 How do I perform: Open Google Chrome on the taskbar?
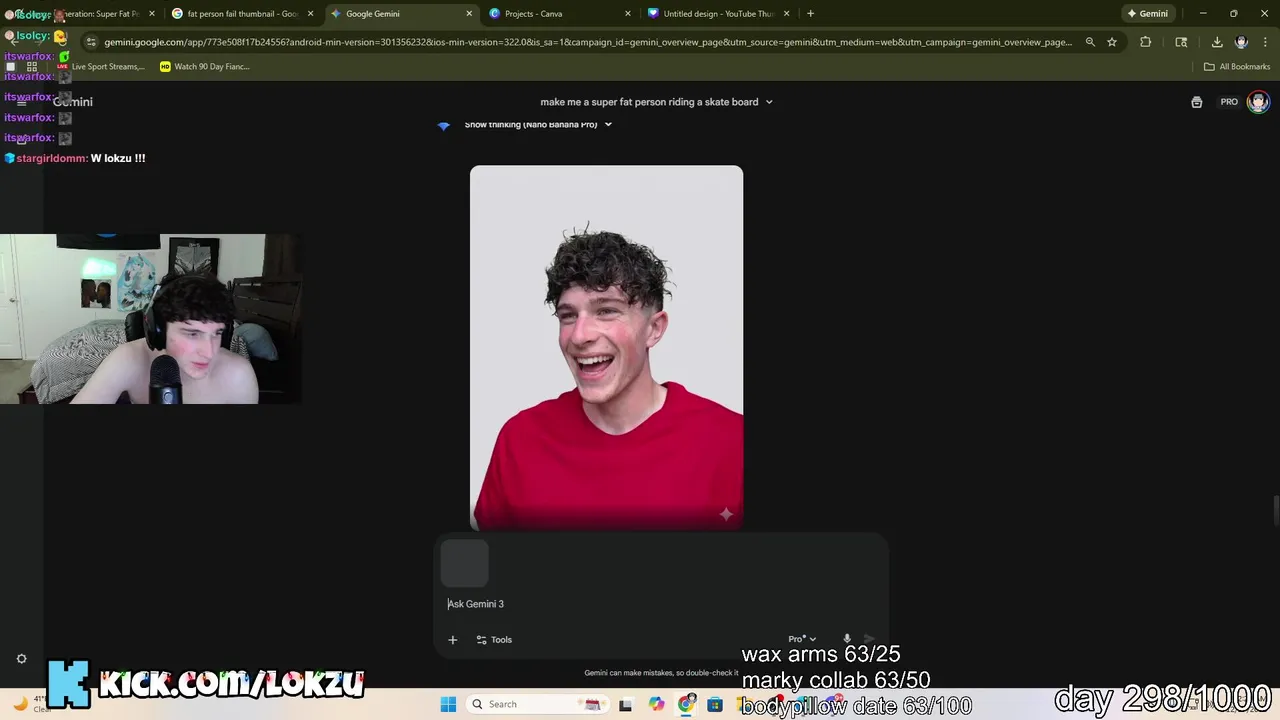(x=686, y=704)
